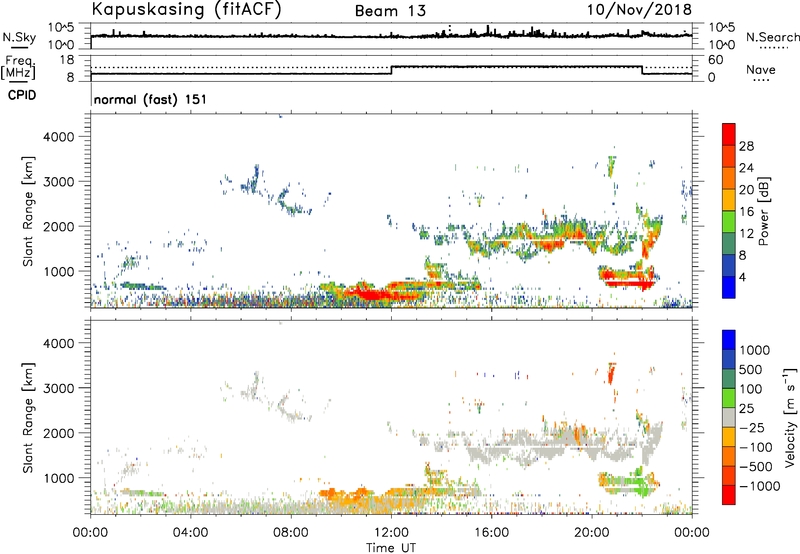Click the '12:00' time tick label
Image resolution: width=800 pixels, height=554 pixels.
click(391, 533)
